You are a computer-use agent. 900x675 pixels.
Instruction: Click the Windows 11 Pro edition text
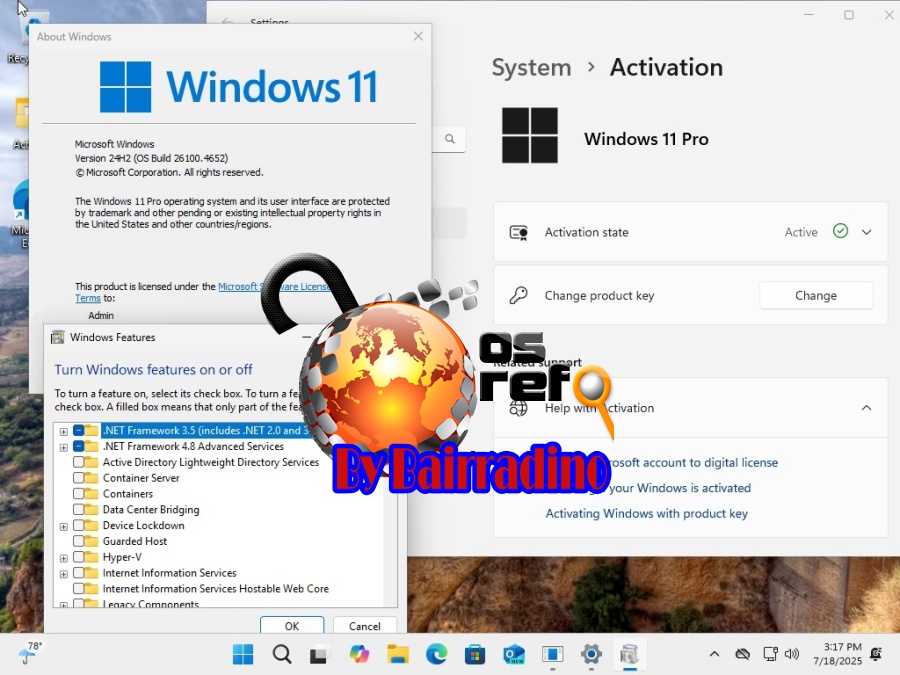(x=646, y=139)
